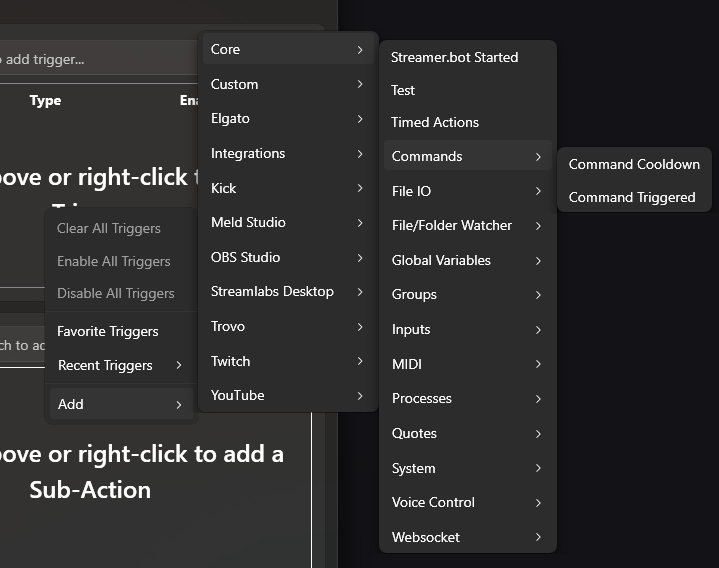Click Favorite Triggers in the context menu
Image resolution: width=719 pixels, height=568 pixels.
coord(108,331)
